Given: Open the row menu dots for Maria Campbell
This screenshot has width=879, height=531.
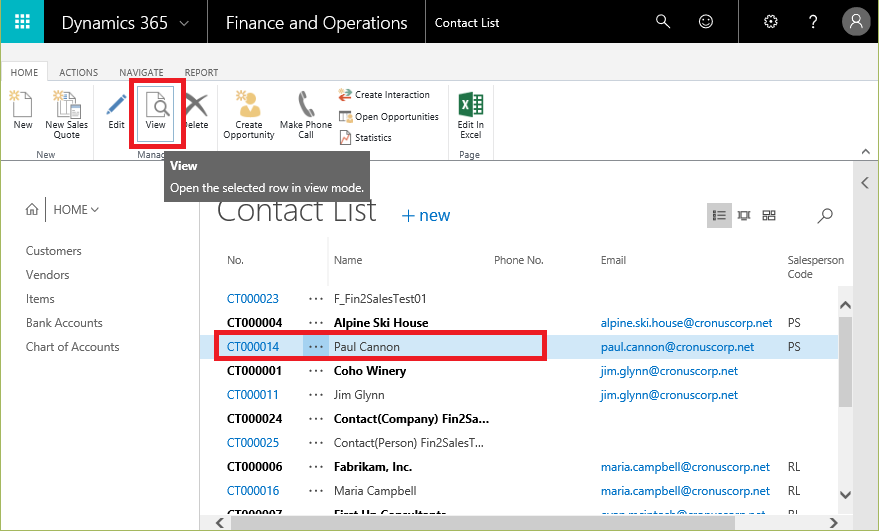Looking at the screenshot, I should 316,491.
